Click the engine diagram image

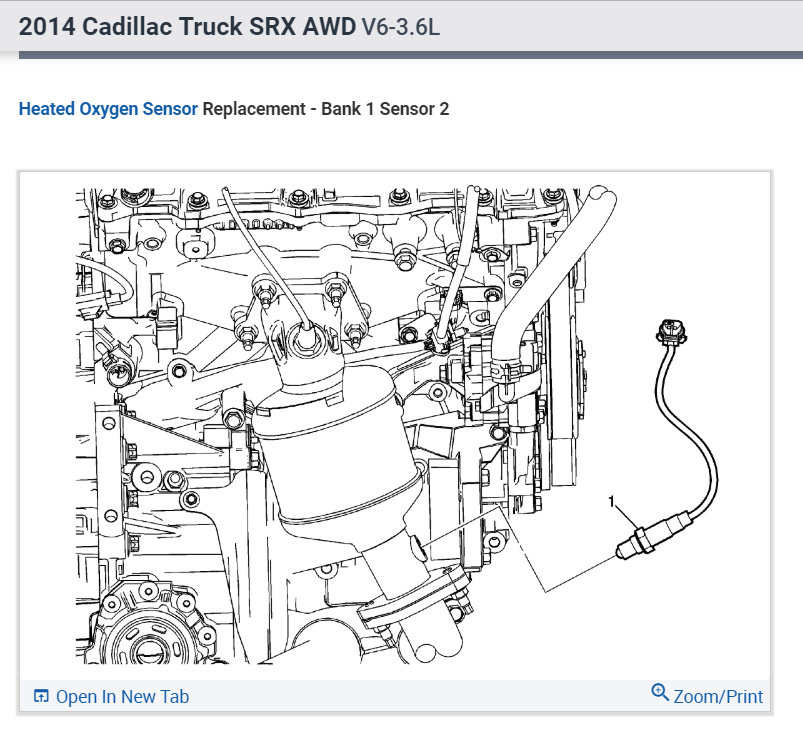[x=395, y=426]
